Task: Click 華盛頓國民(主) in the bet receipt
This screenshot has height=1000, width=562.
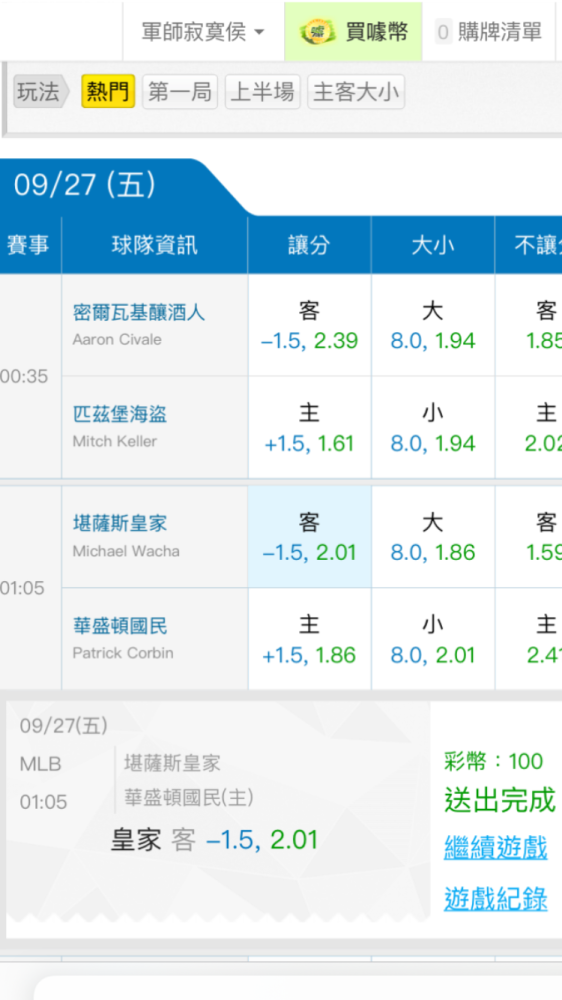Action: 189,797
